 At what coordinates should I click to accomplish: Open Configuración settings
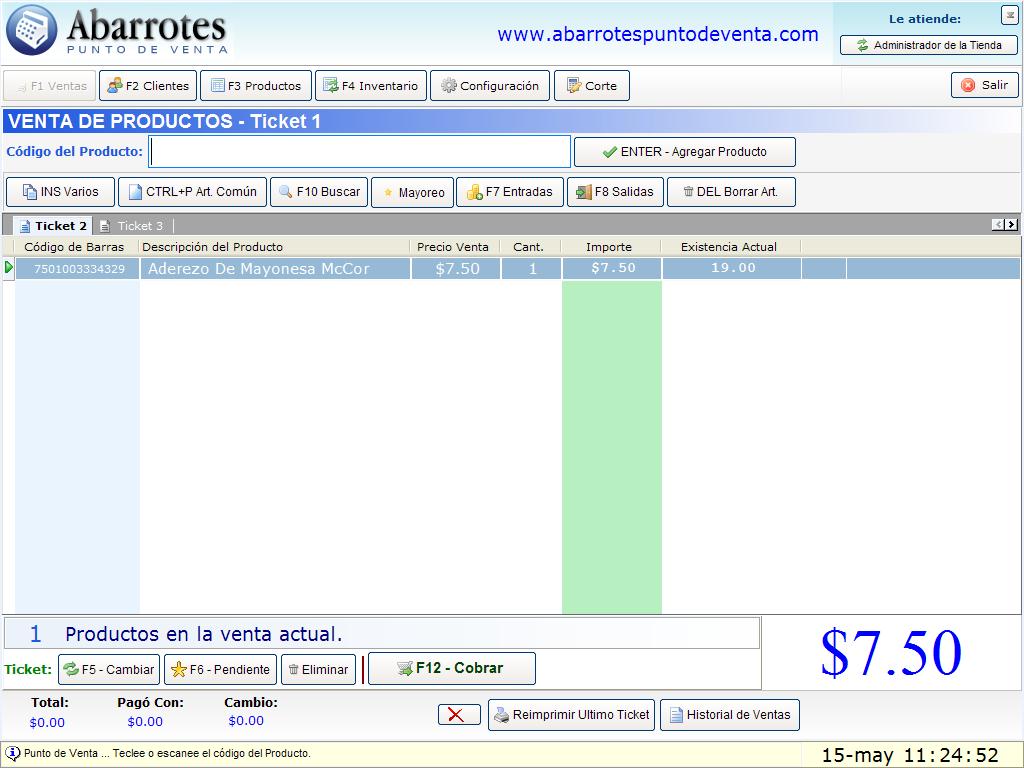point(490,86)
